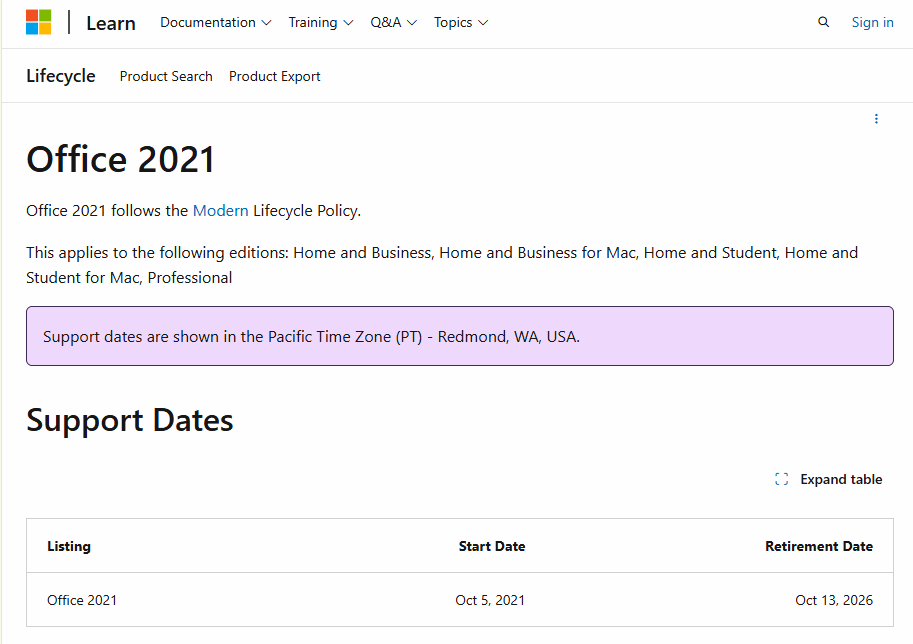The height and width of the screenshot is (644, 913).
Task: Click the Microsoft logo
Action: 39,22
